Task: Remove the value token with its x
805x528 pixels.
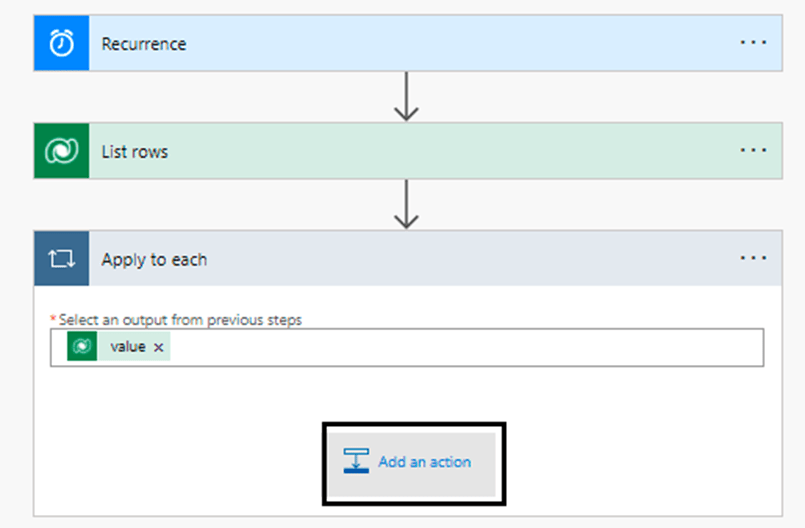Action: point(158,347)
